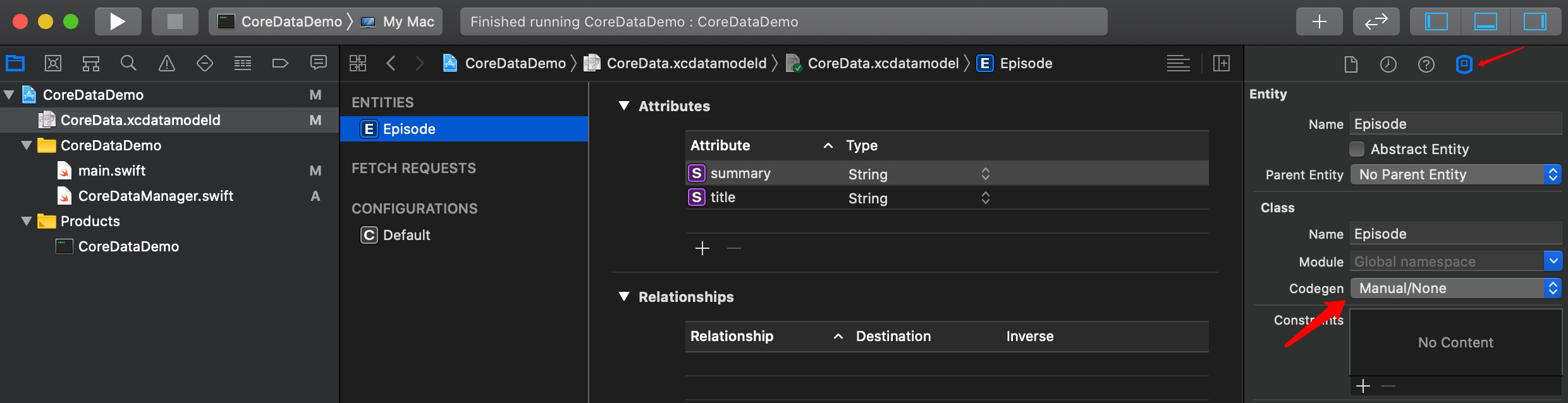Add a constraint with plus button

click(x=1363, y=386)
